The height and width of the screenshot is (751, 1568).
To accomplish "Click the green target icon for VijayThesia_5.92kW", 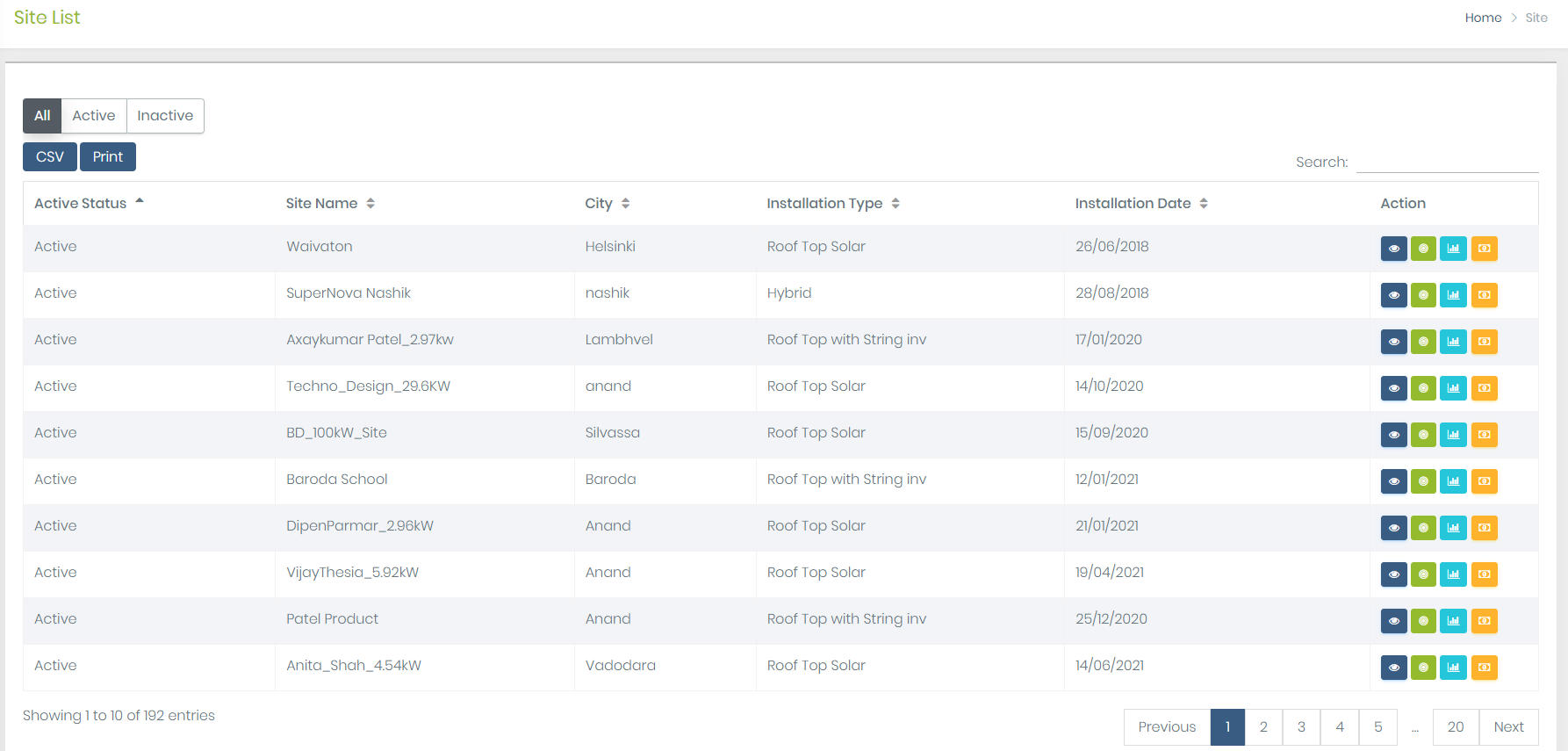I will point(1423,574).
